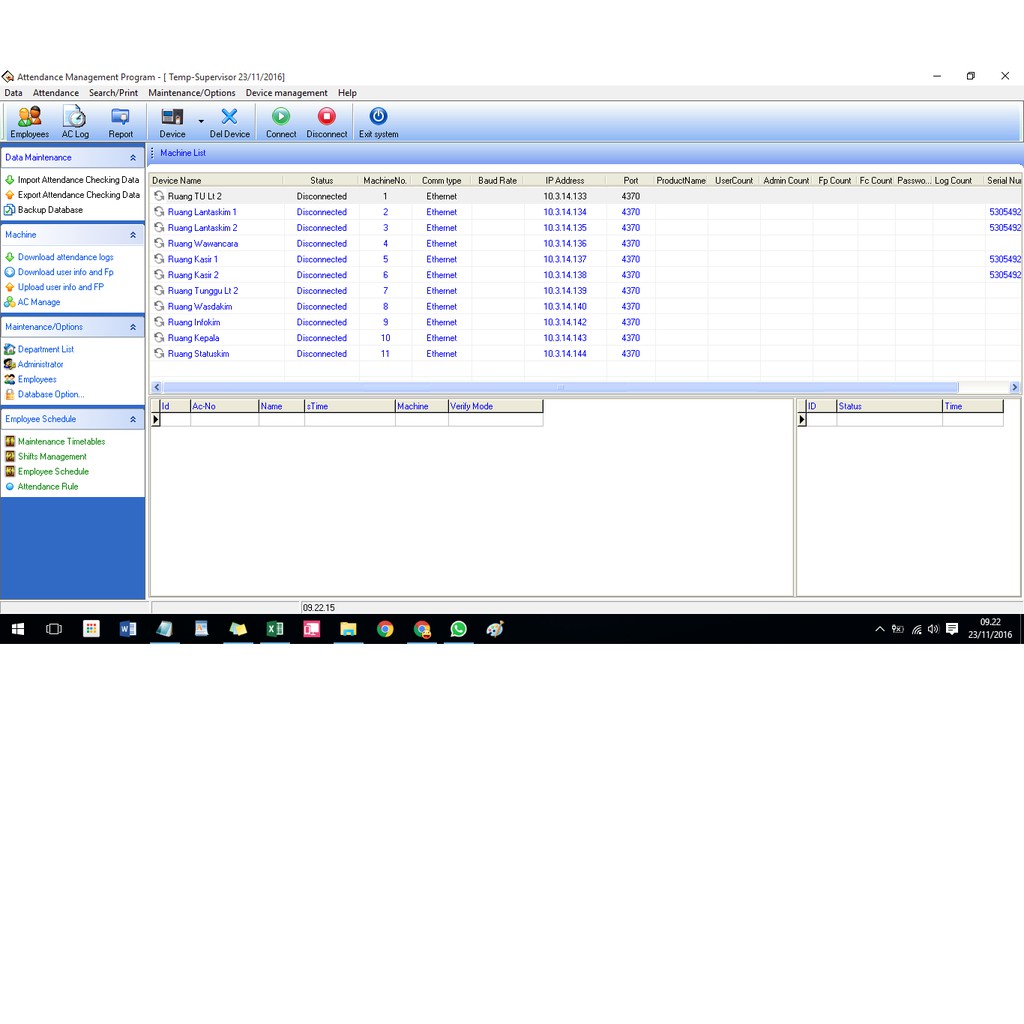
Task: Open the dropdown arrow next to Device
Action: pyautogui.click(x=201, y=122)
